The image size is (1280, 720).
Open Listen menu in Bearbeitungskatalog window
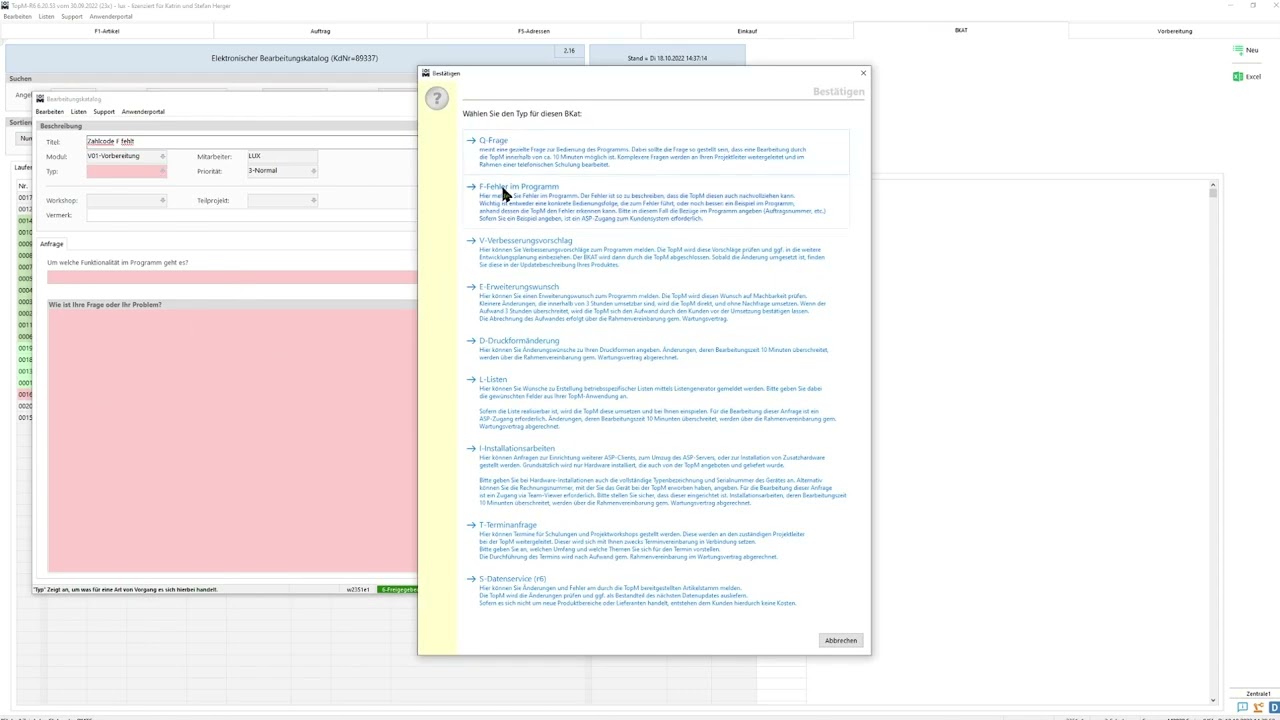point(79,112)
